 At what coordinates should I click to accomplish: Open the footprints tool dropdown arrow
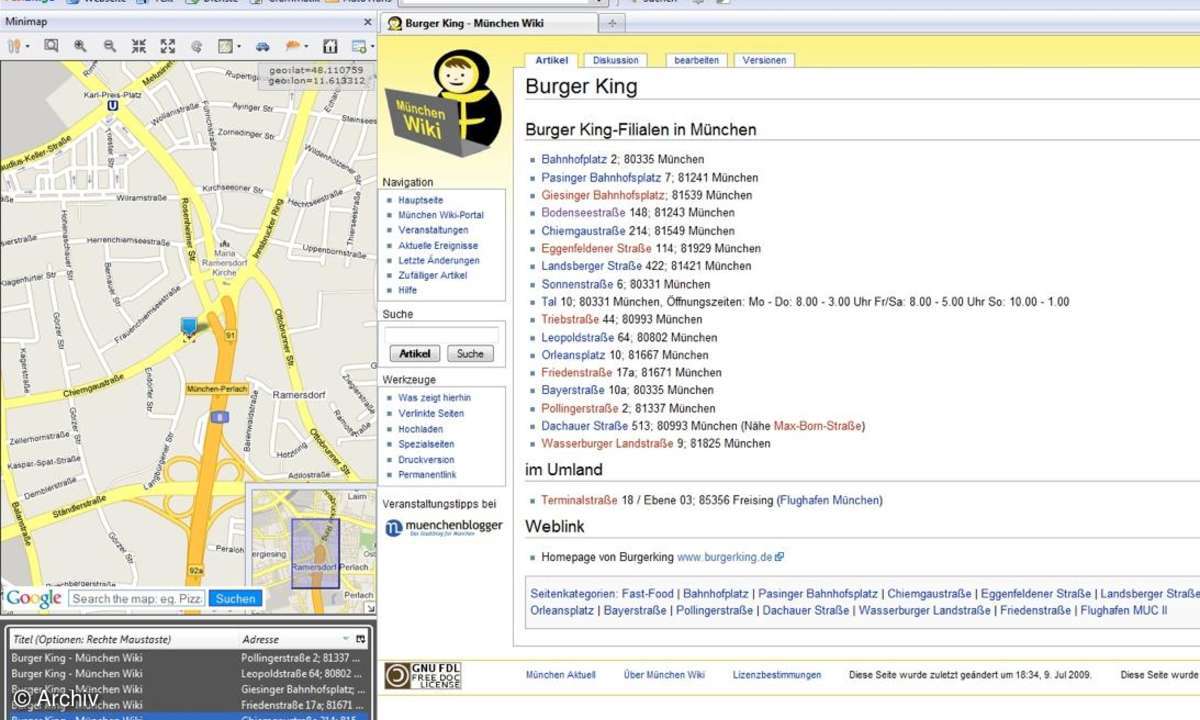tap(27, 46)
